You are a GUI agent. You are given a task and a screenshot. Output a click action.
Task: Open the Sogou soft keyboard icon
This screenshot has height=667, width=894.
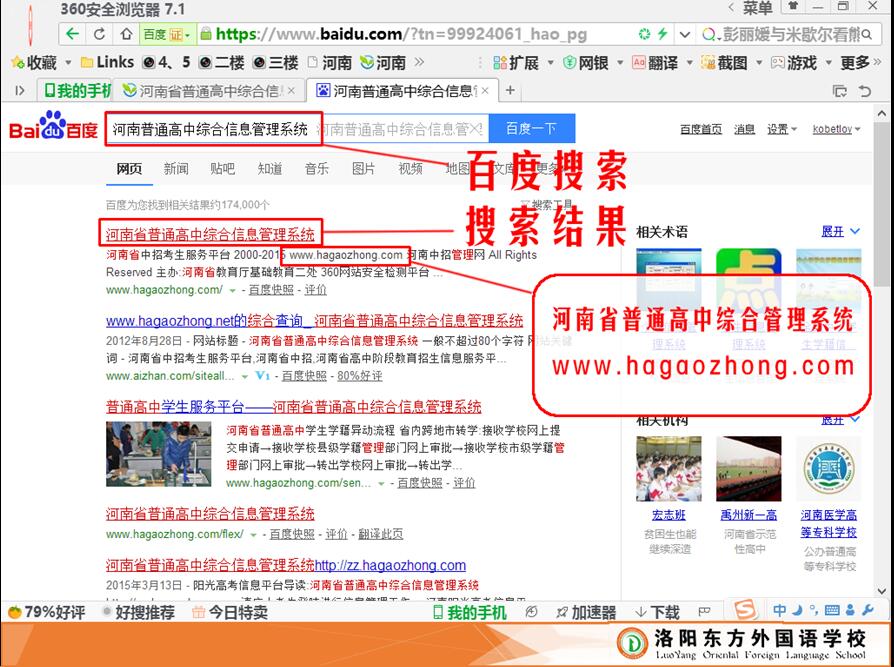point(832,611)
